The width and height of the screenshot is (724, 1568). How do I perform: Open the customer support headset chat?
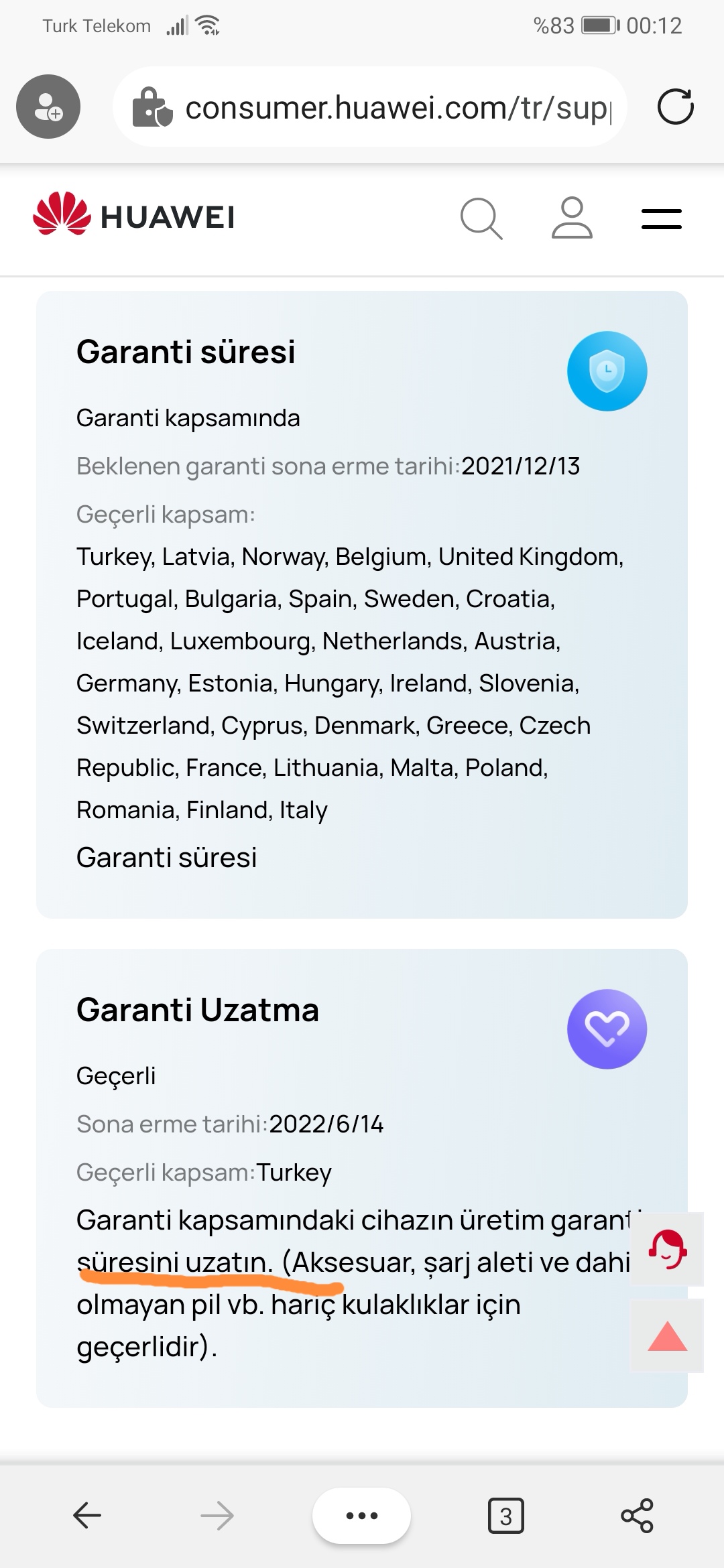coord(668,1249)
